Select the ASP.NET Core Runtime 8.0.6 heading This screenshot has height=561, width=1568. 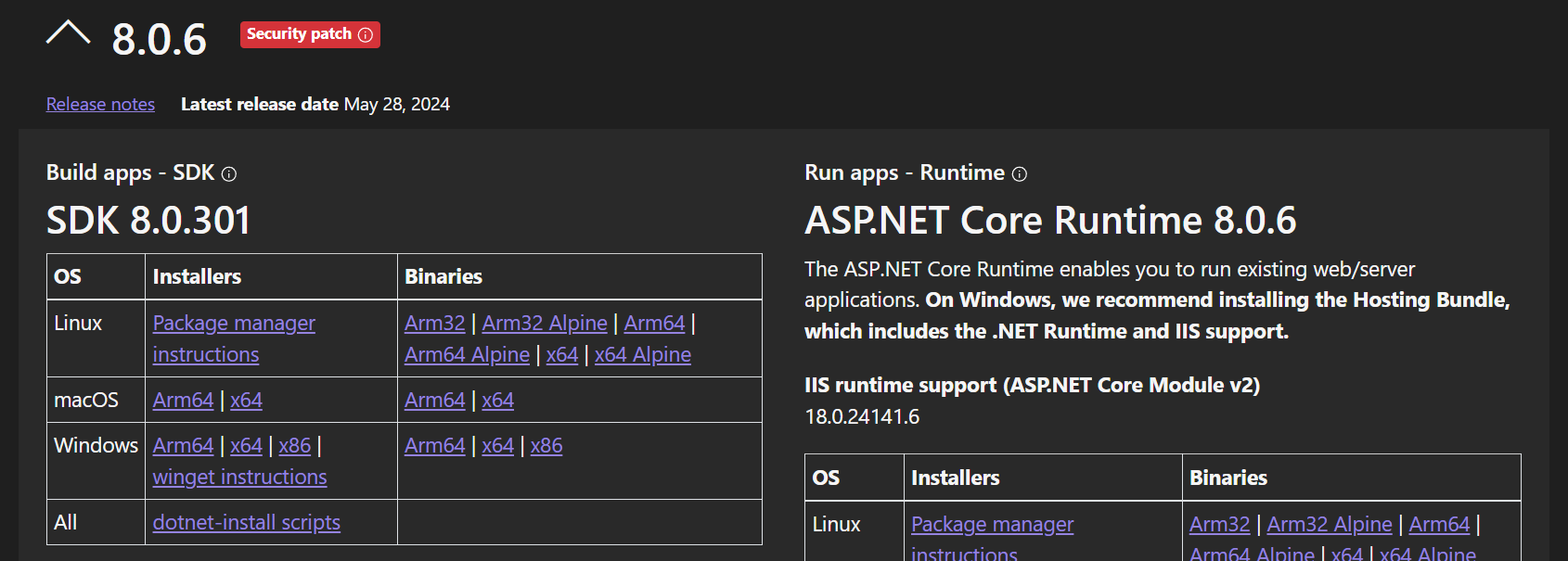1050,221
